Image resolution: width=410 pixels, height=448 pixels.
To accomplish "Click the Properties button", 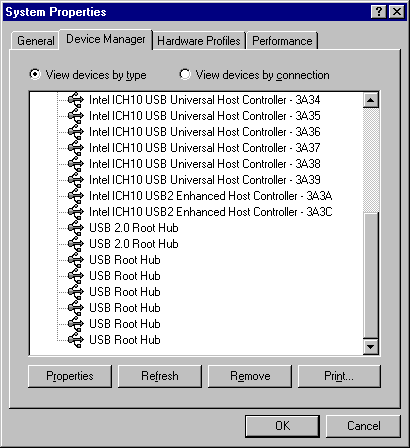I will (x=70, y=376).
